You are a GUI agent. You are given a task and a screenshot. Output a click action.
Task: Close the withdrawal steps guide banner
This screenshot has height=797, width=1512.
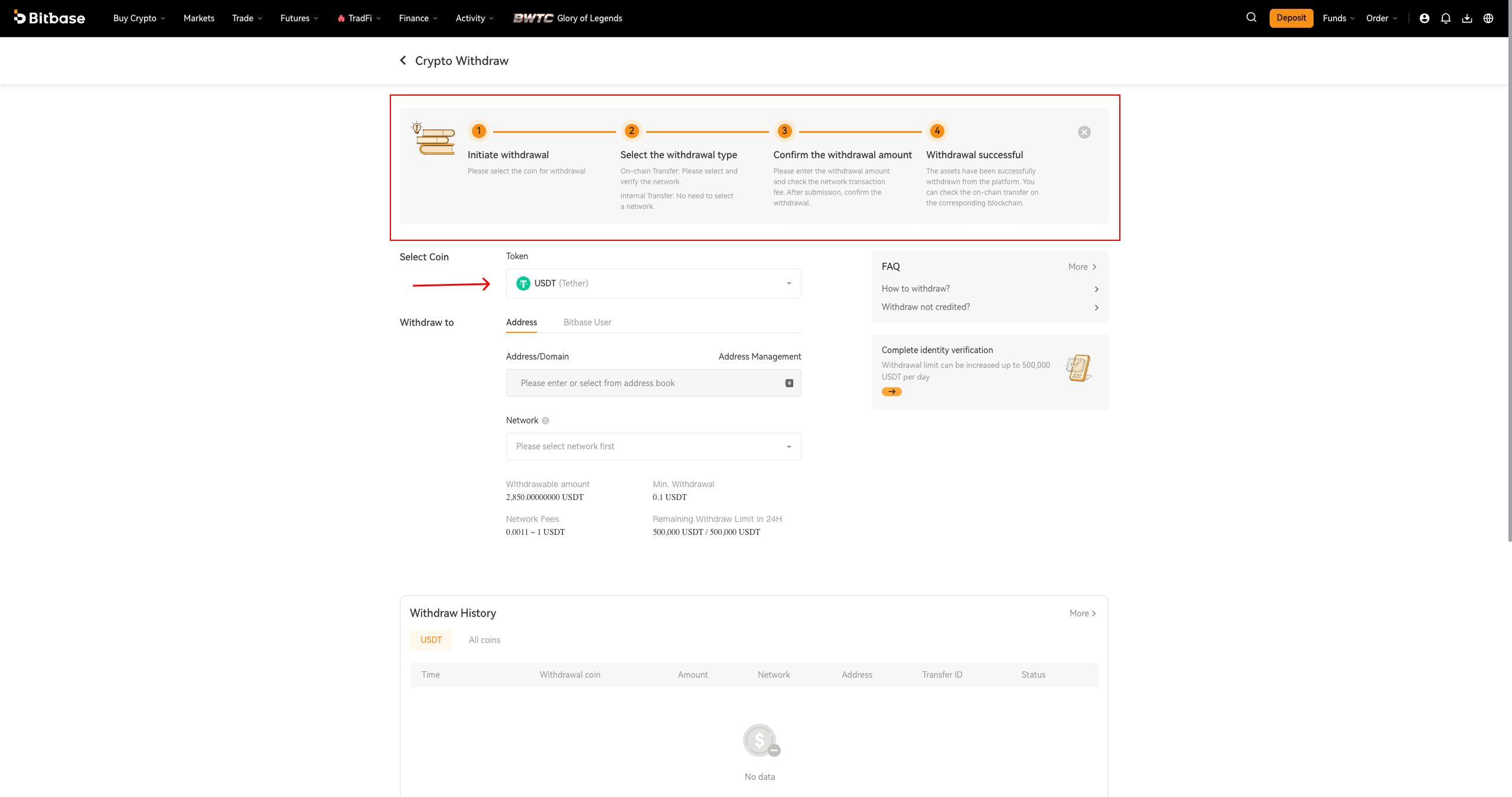coord(1084,132)
